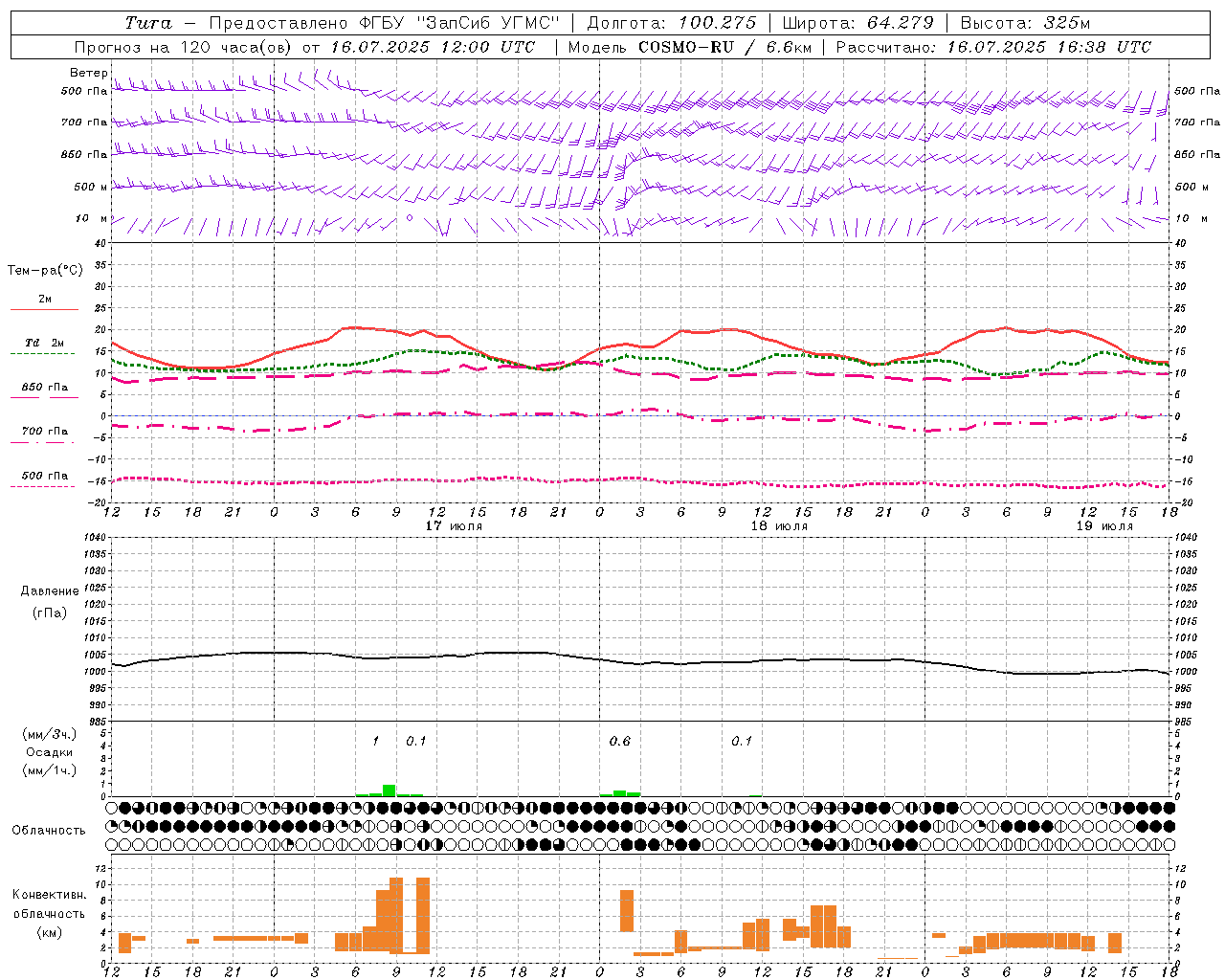The width and height of the screenshot is (1225, 980).
Task: Click the tallest green precipitation bar on 17 июля
Action: [x=390, y=791]
